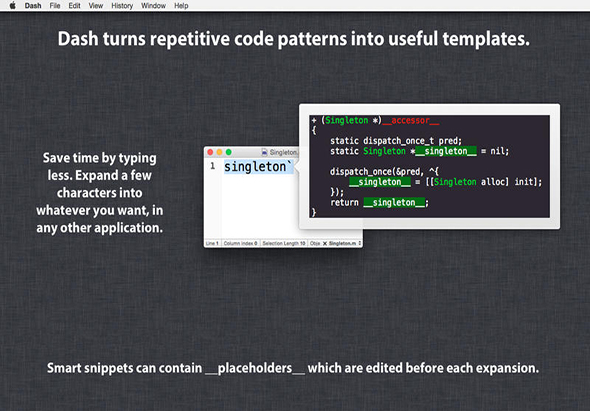Click the Selection Length status field

(x=284, y=244)
